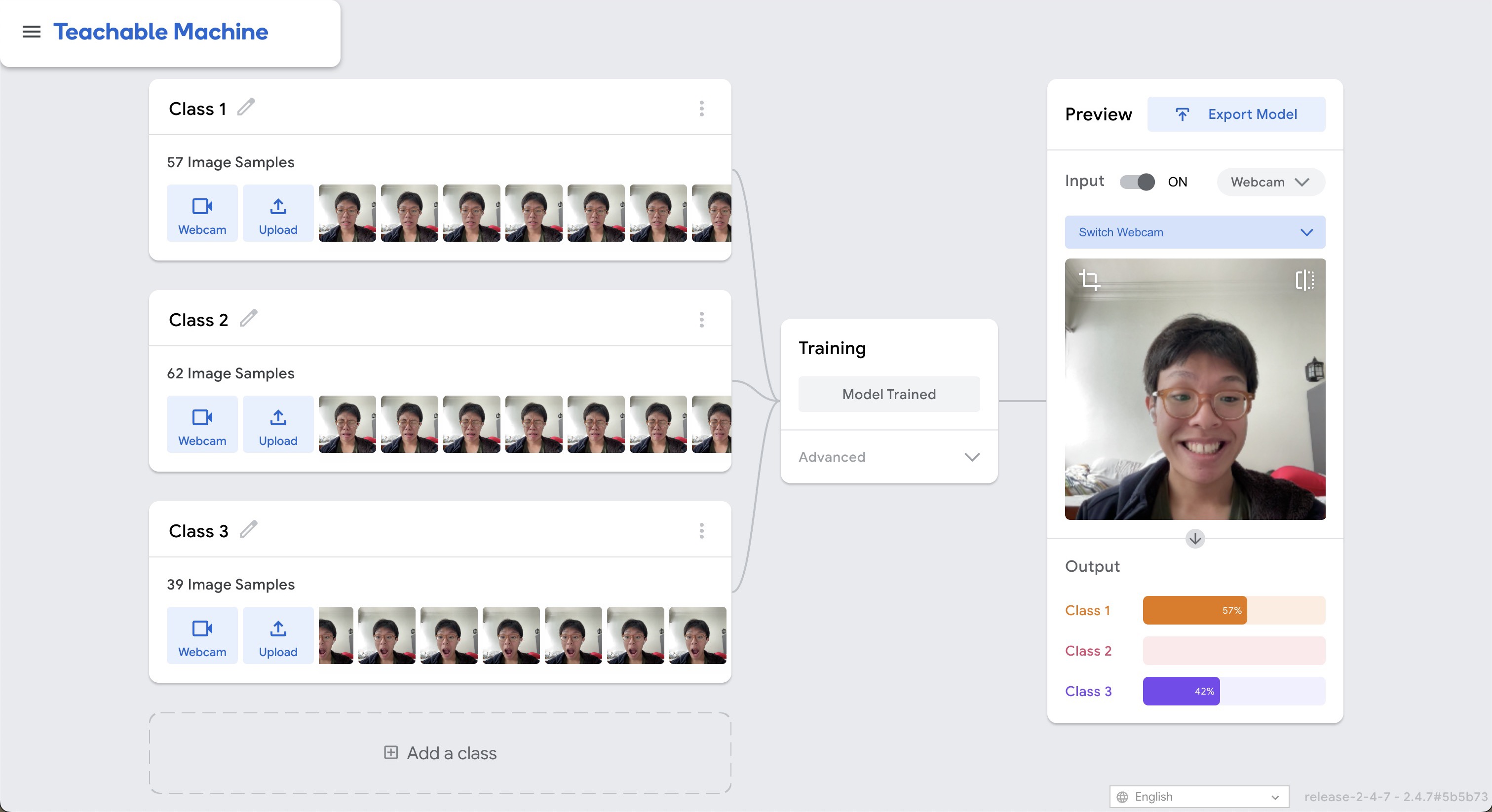
Task: Click Class 1 Upload icon button
Action: pos(278,213)
